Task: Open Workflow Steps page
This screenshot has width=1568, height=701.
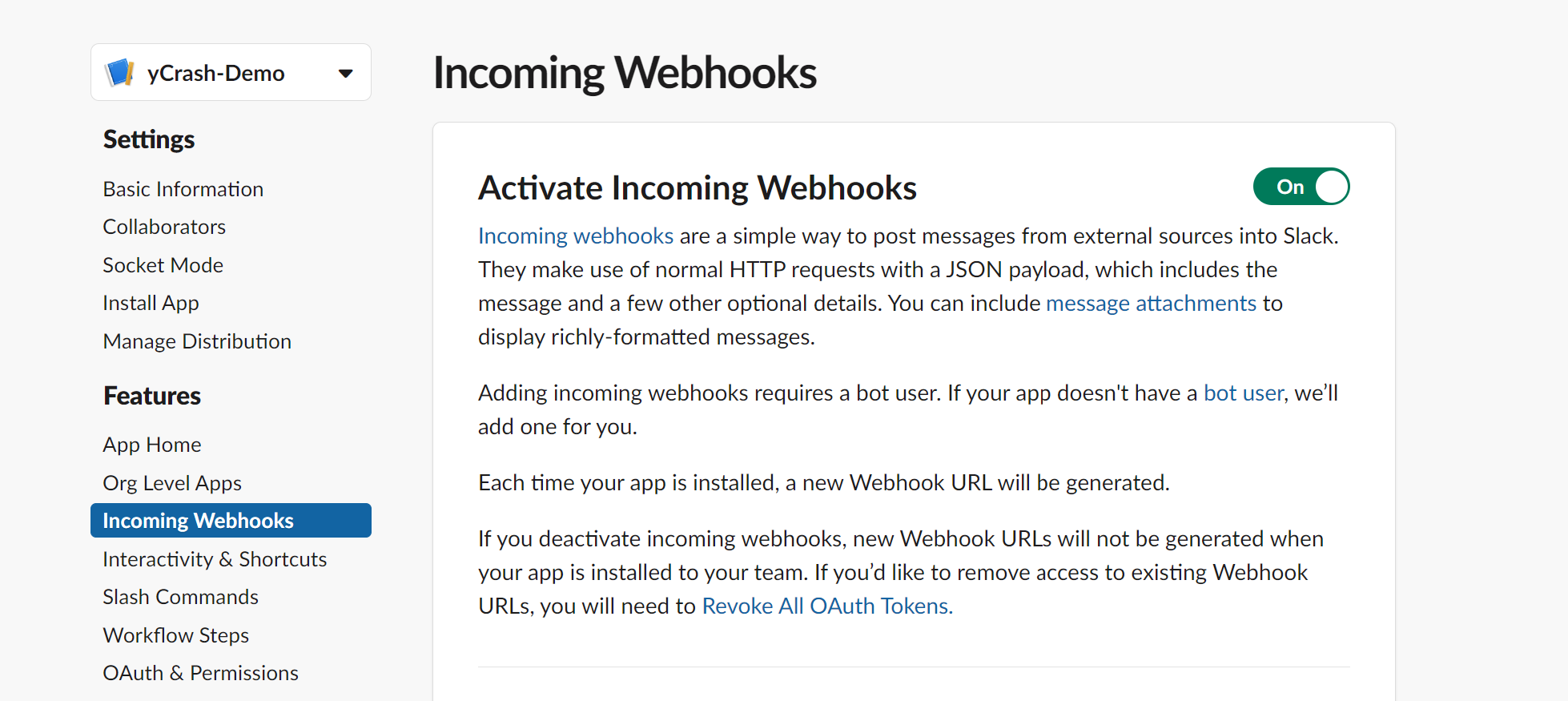Action: [x=176, y=635]
